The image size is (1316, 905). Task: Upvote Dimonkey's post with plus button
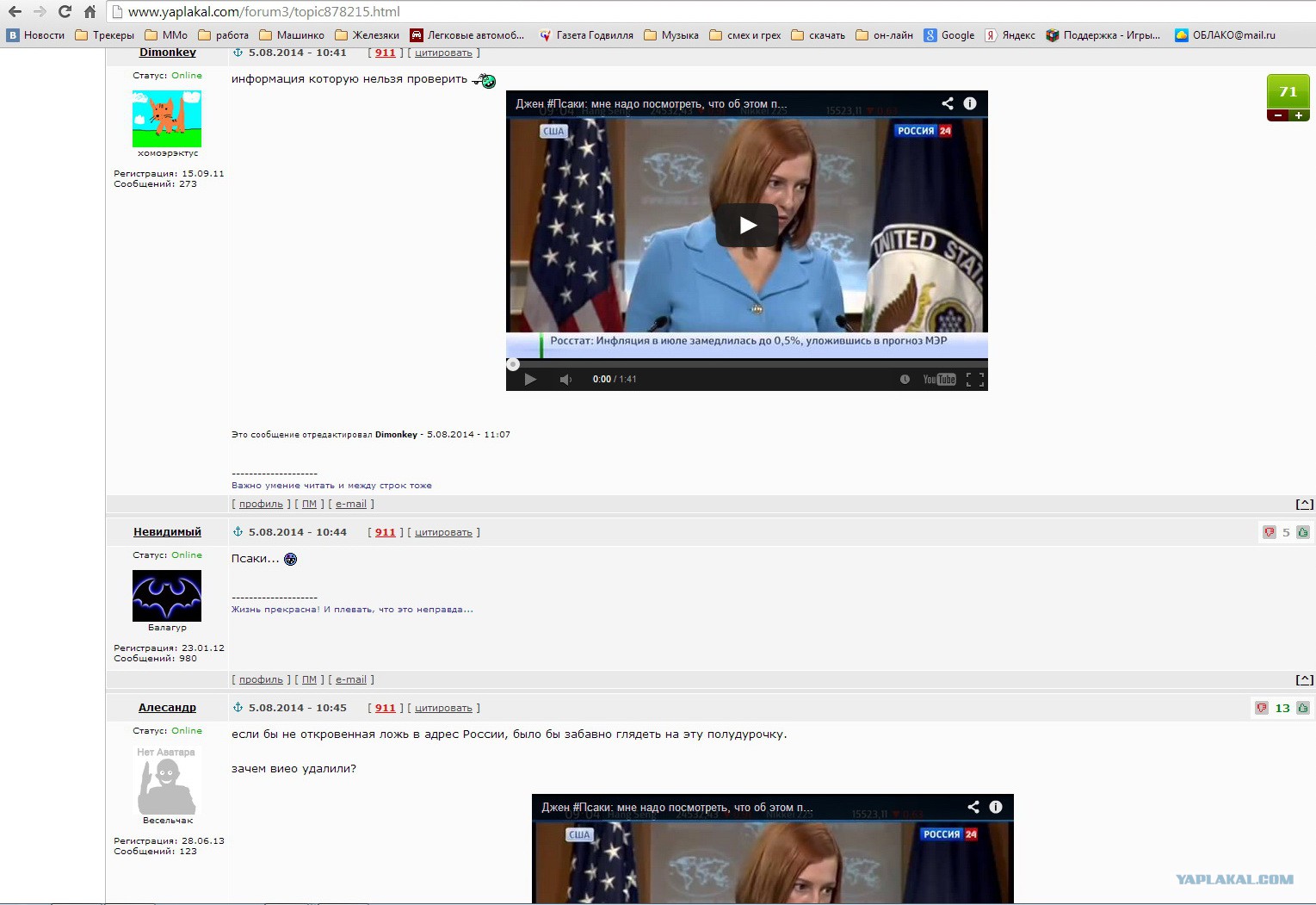pos(1299,115)
